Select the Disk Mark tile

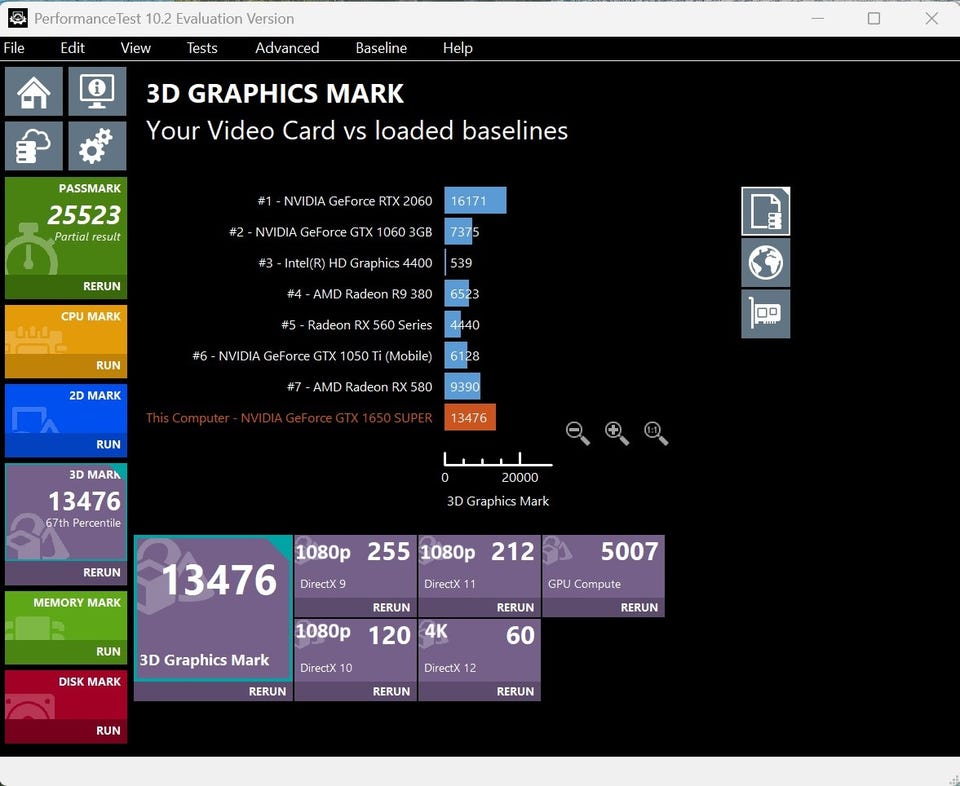click(66, 695)
